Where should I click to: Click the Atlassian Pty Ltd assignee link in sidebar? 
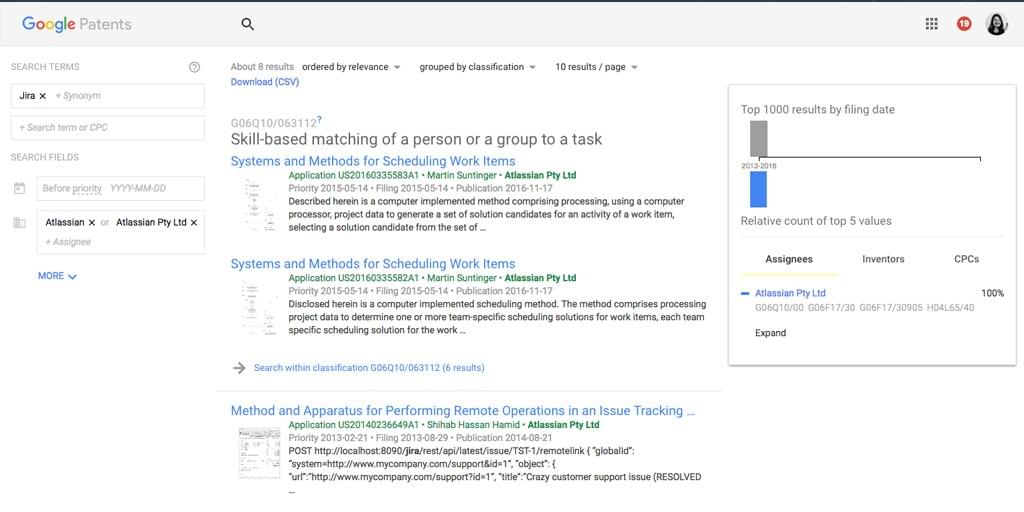790,293
